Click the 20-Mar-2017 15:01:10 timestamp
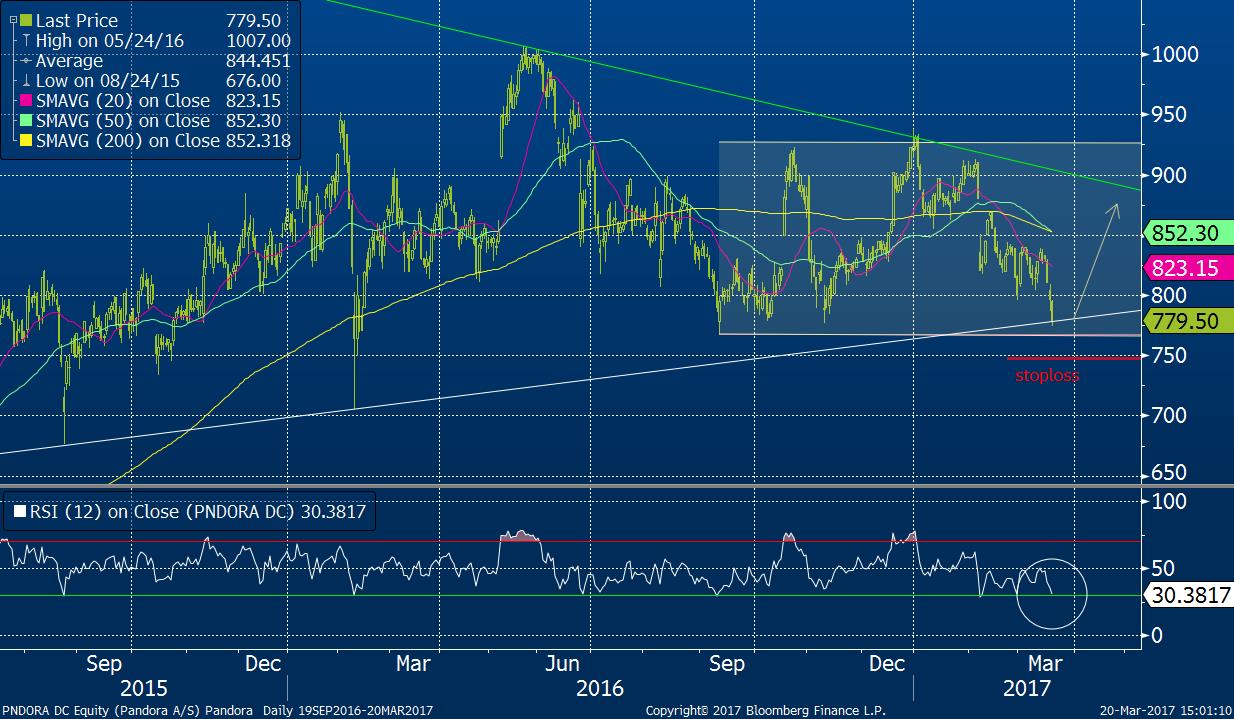Screen dimensions: 1234x719 [x=1164, y=710]
